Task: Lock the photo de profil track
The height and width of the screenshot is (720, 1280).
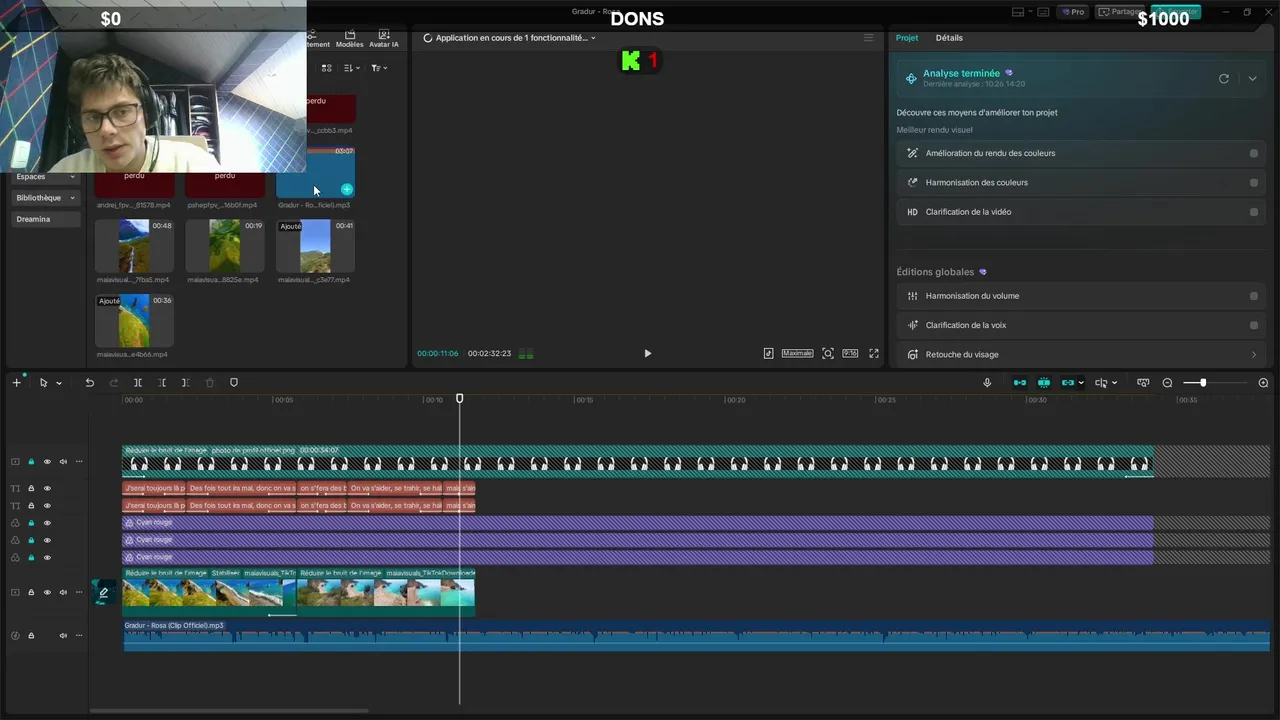Action: [x=31, y=462]
